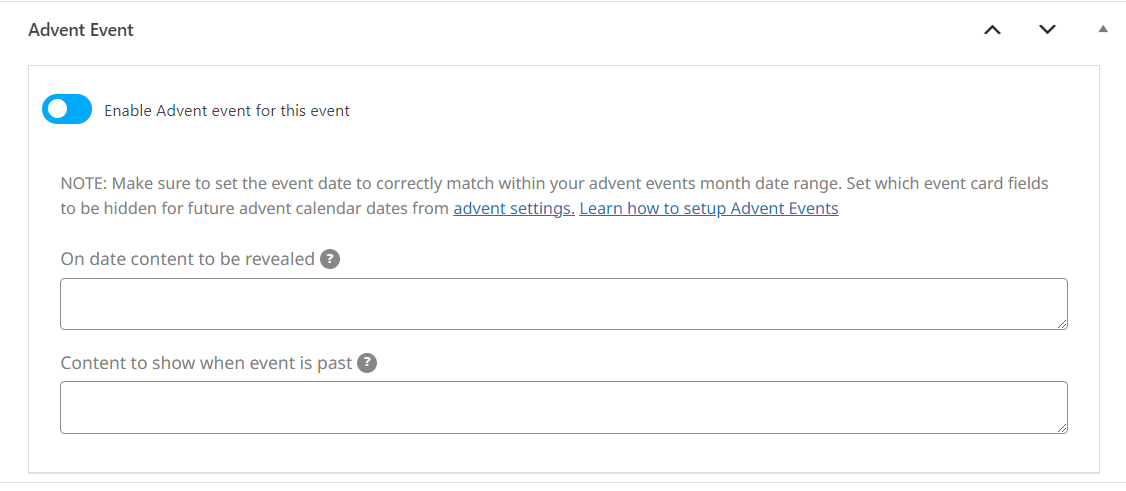The height and width of the screenshot is (491, 1126).
Task: Focus the 'On date content to be revealed' text box
Action: (x=564, y=304)
